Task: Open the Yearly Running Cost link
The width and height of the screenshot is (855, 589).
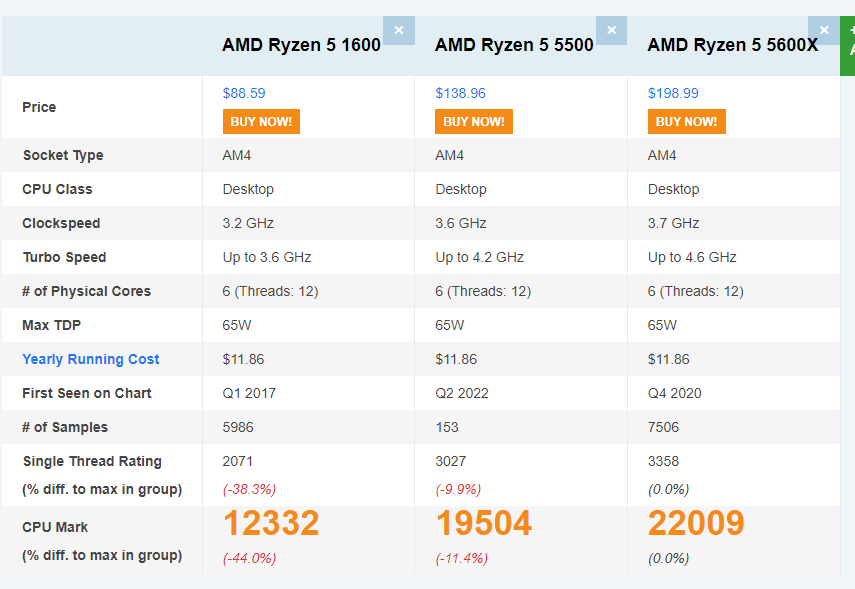Action: pos(91,359)
